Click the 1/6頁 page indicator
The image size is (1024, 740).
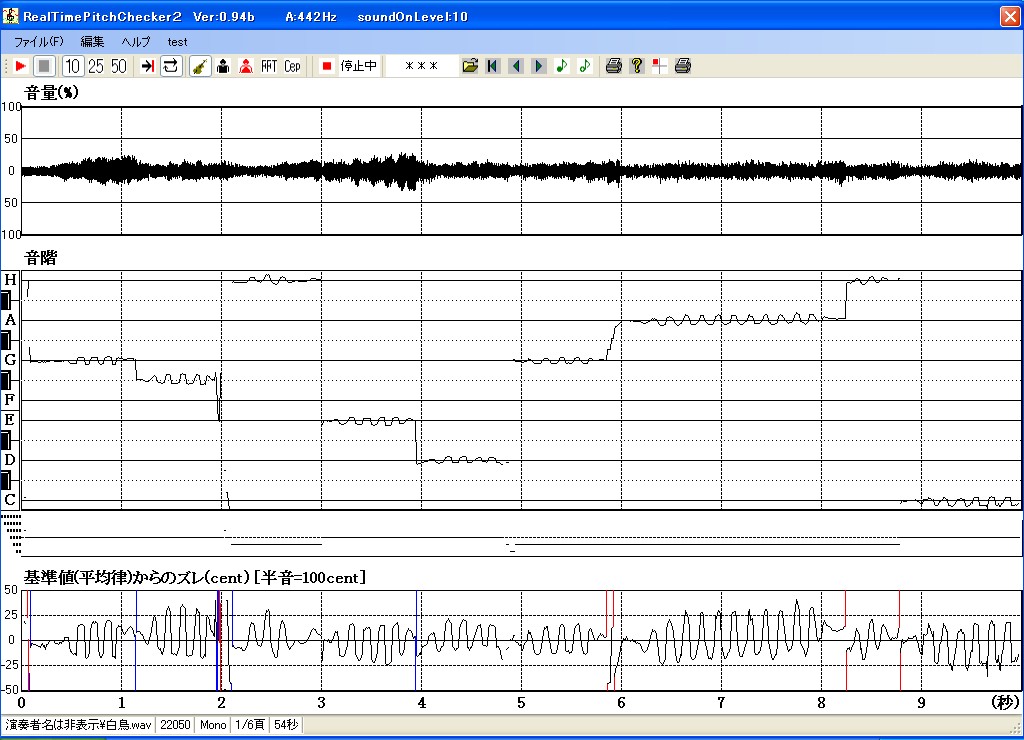pyautogui.click(x=249, y=725)
